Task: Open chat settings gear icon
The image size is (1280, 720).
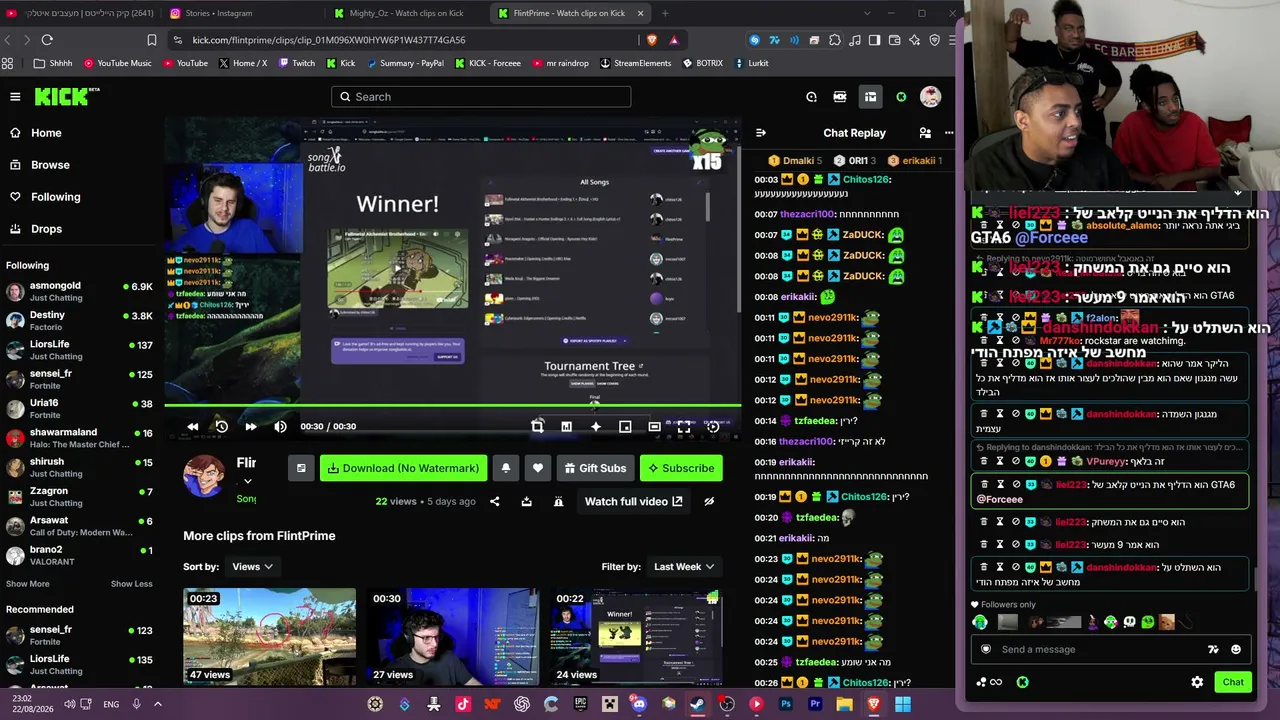Action: [1197, 682]
